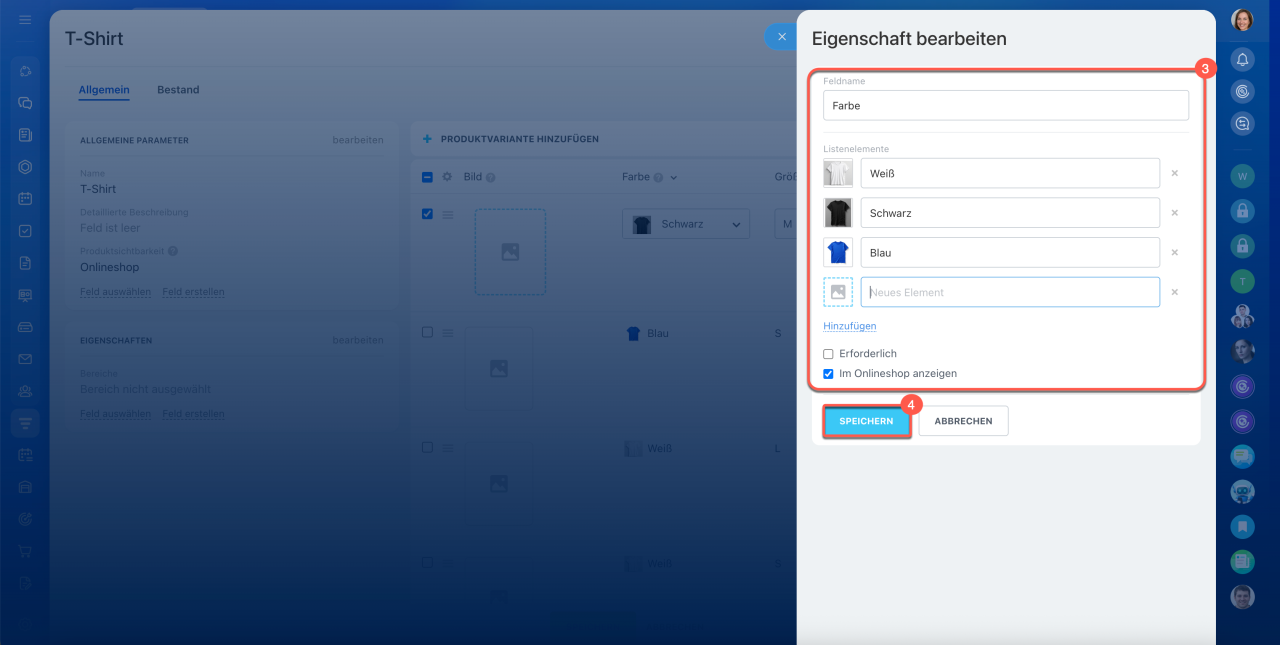Open the search chat icon in right panel

point(1242,123)
